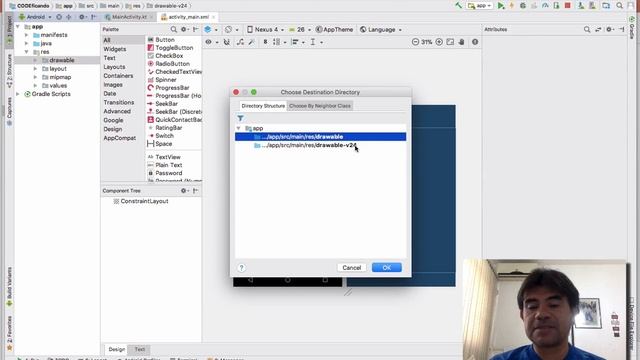Run the app with green play icon

[501, 6]
